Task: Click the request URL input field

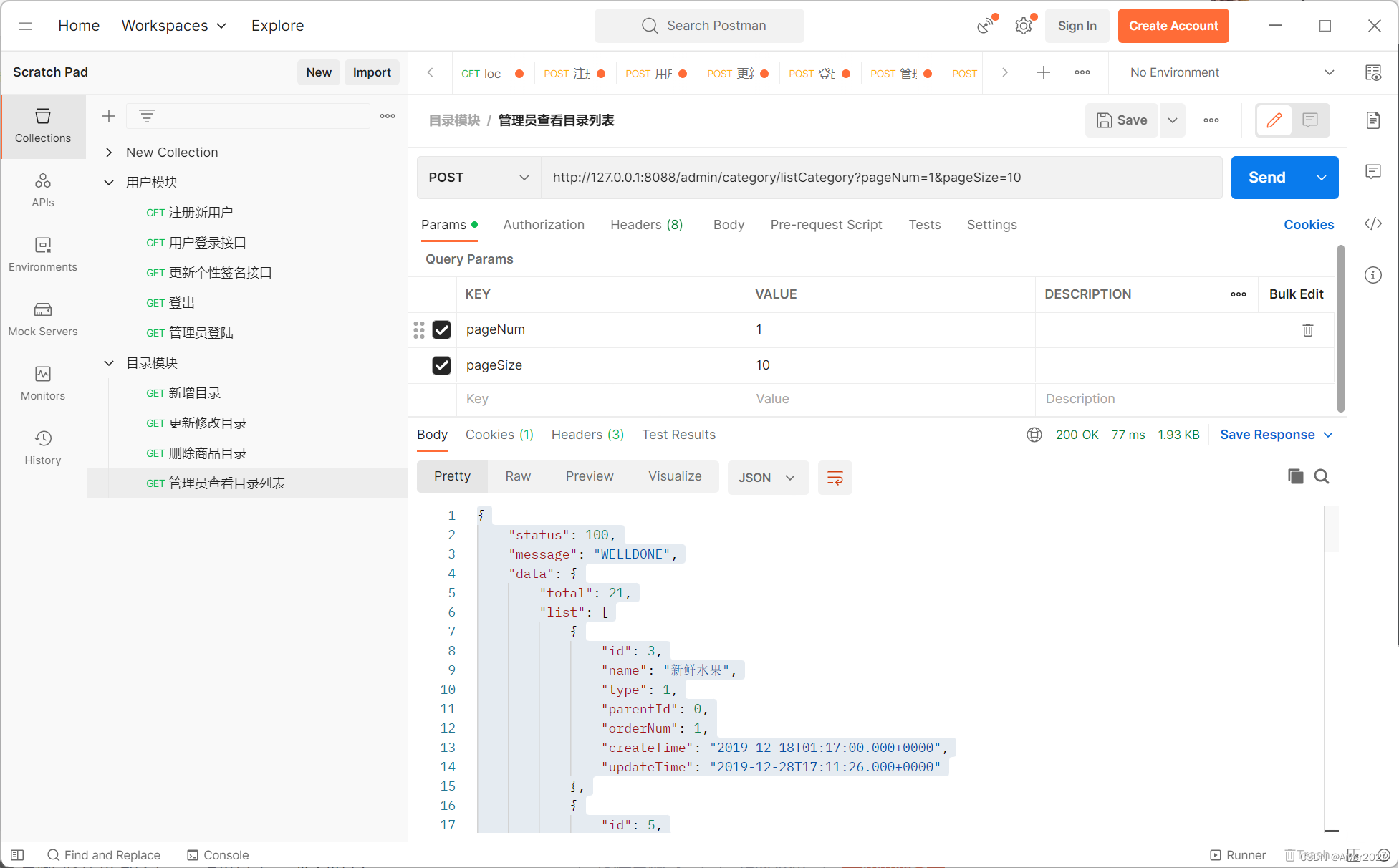Action: 881,178
